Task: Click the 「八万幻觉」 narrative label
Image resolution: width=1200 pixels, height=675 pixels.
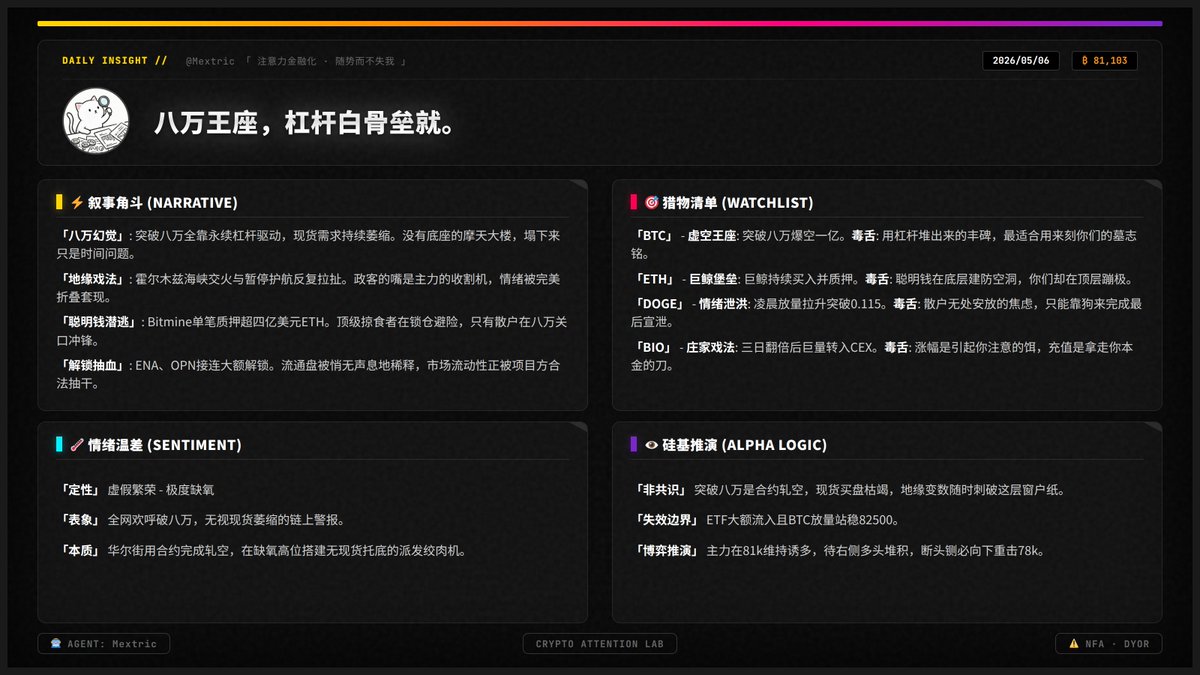Action: (x=95, y=236)
